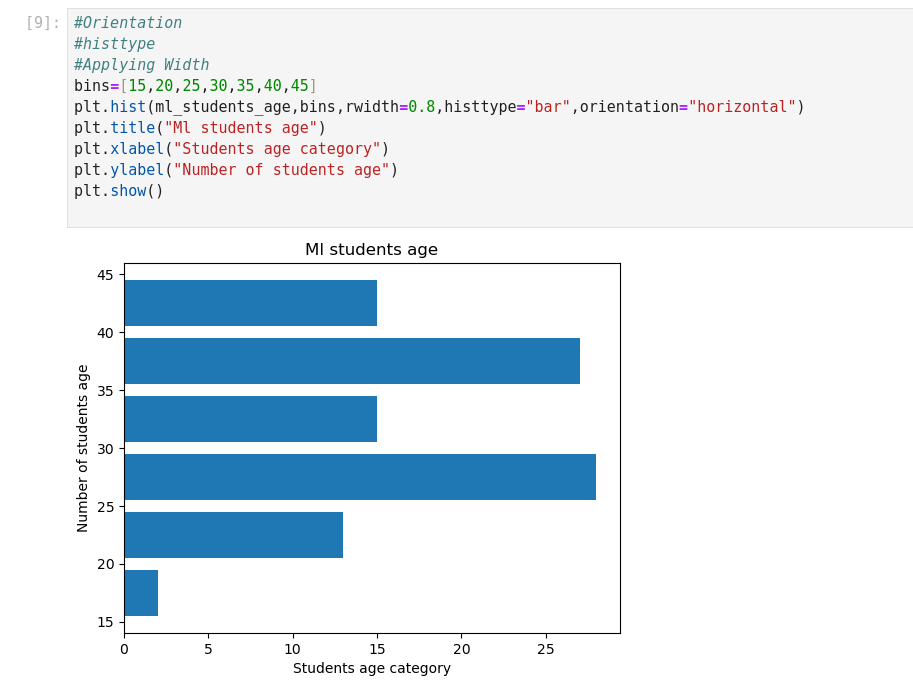Place cursor on the #Orientation comment line

coord(128,23)
